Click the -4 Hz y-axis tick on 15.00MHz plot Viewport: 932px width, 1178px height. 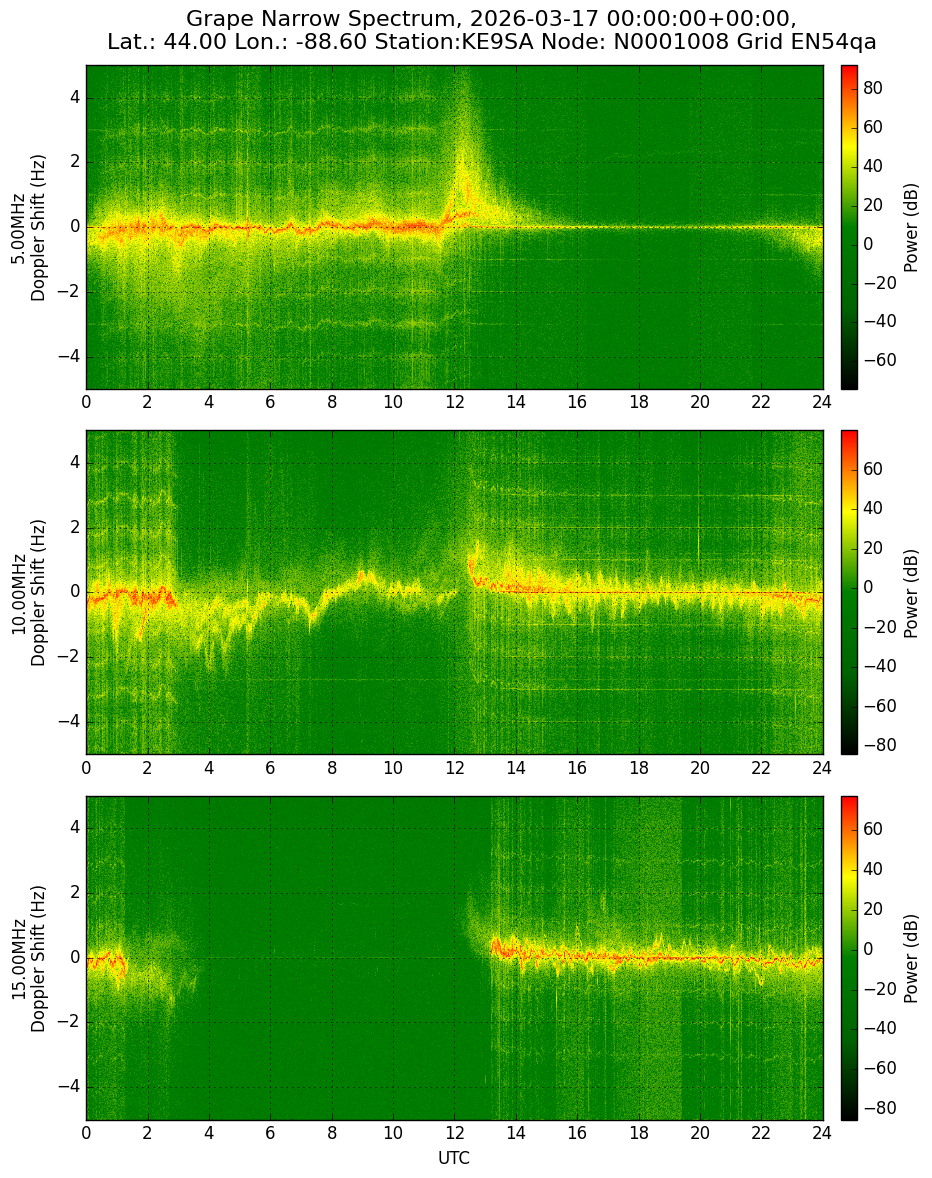click(x=71, y=1087)
